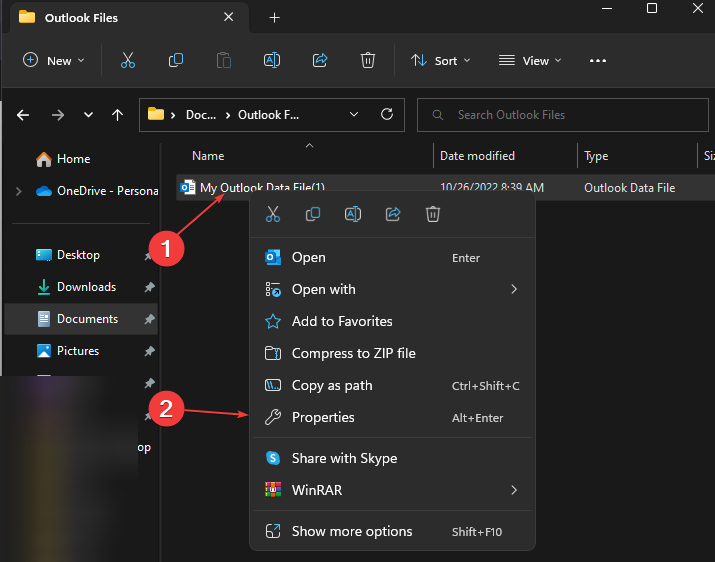Open the See more three-dots menu
The width and height of the screenshot is (715, 562).
click(x=597, y=61)
